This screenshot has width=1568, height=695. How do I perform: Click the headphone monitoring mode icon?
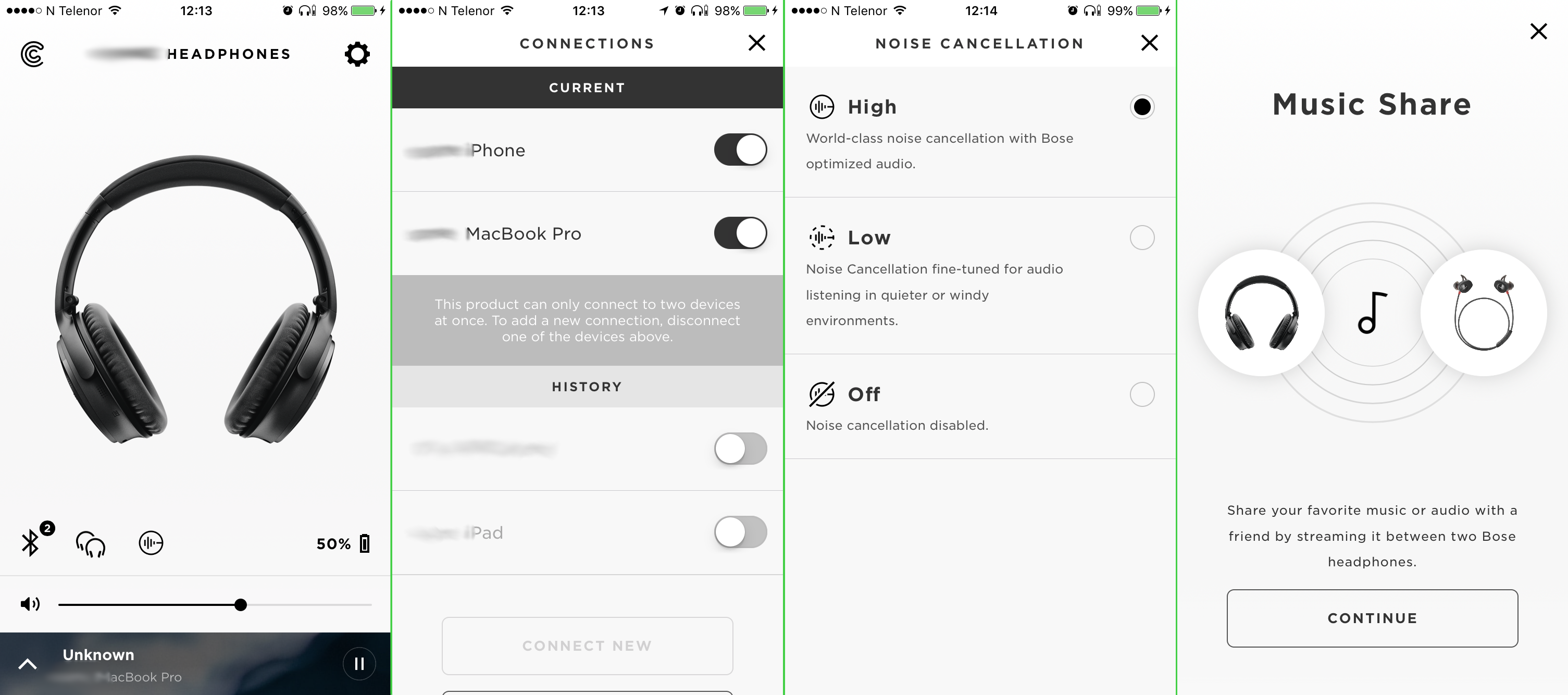coord(91,543)
